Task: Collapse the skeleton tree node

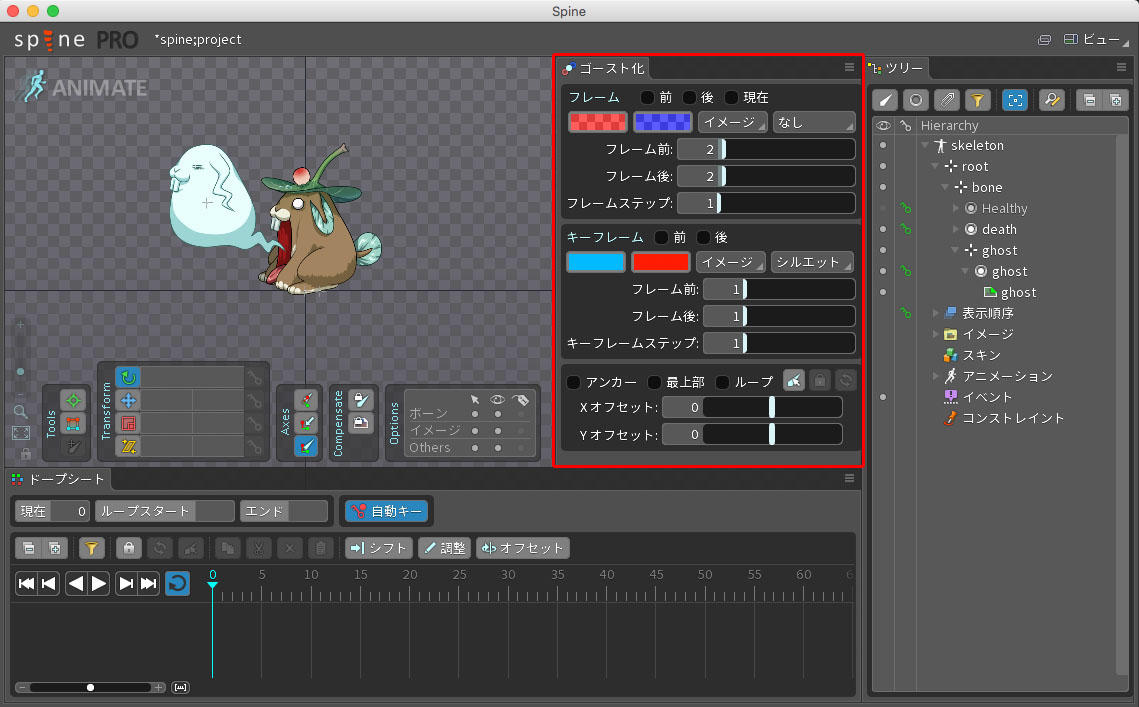Action: (x=925, y=145)
